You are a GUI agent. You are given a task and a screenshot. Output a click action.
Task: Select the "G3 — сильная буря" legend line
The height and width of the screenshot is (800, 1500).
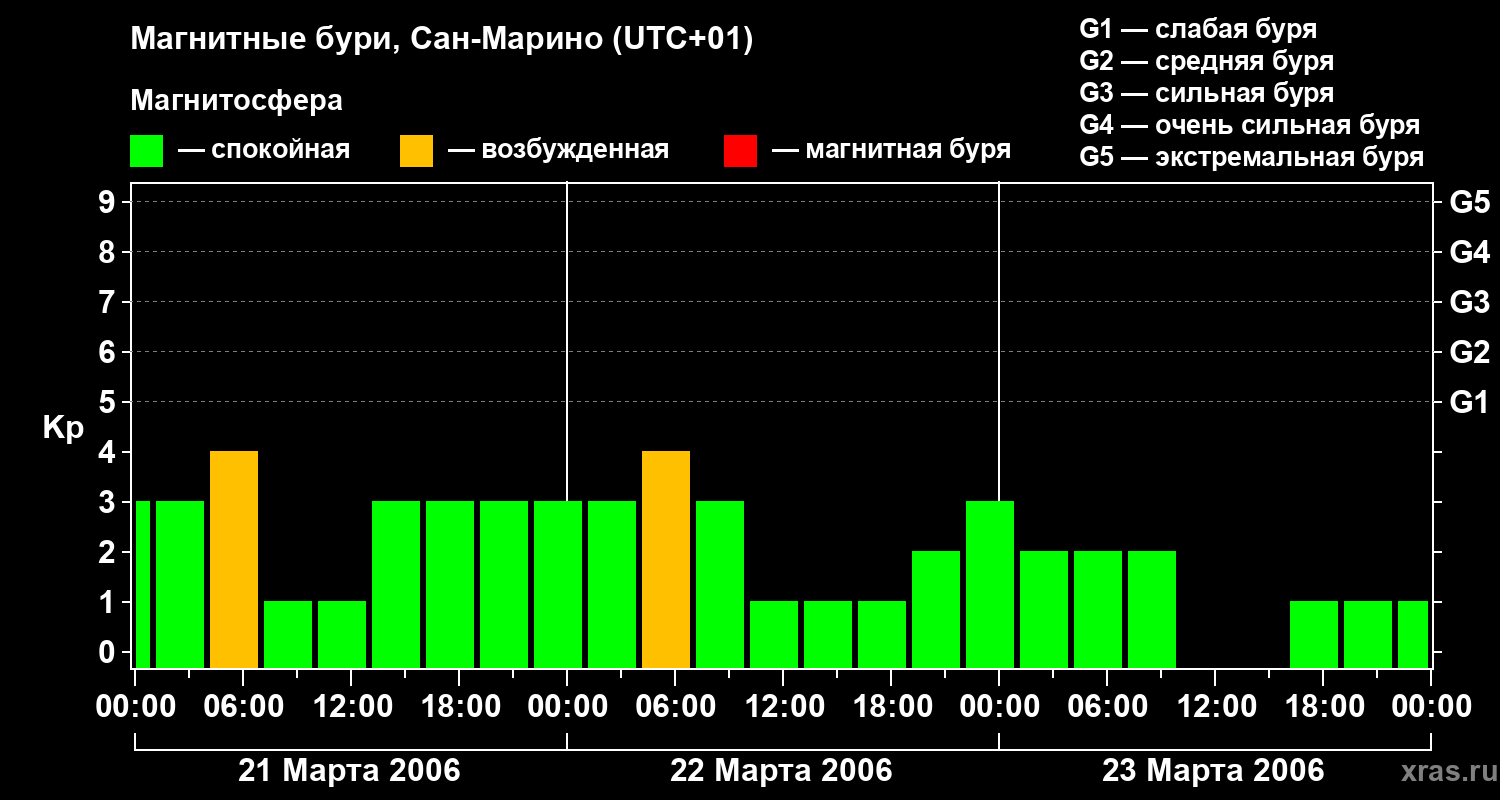pos(1207,93)
